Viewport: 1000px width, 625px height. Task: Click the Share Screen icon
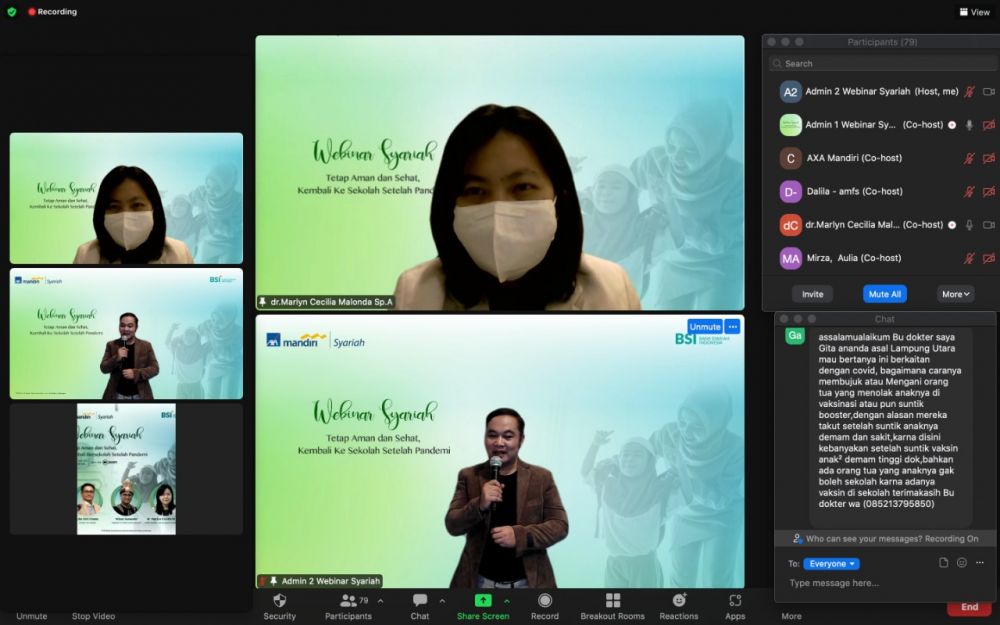(x=483, y=601)
